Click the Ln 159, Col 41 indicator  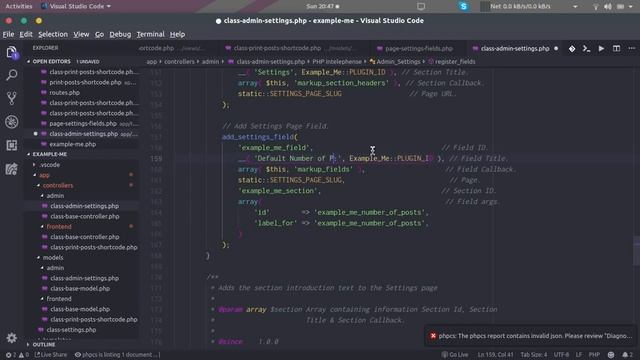click(x=496, y=355)
